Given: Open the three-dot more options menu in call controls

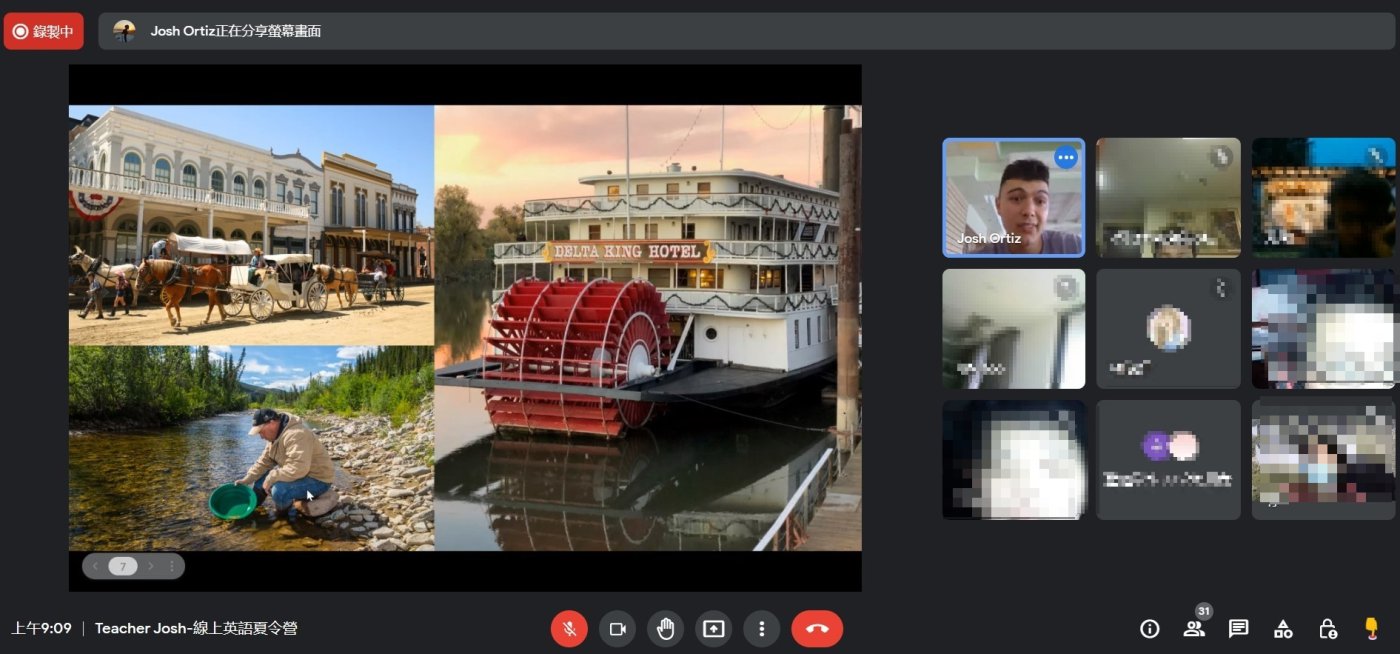Looking at the screenshot, I should click(761, 629).
